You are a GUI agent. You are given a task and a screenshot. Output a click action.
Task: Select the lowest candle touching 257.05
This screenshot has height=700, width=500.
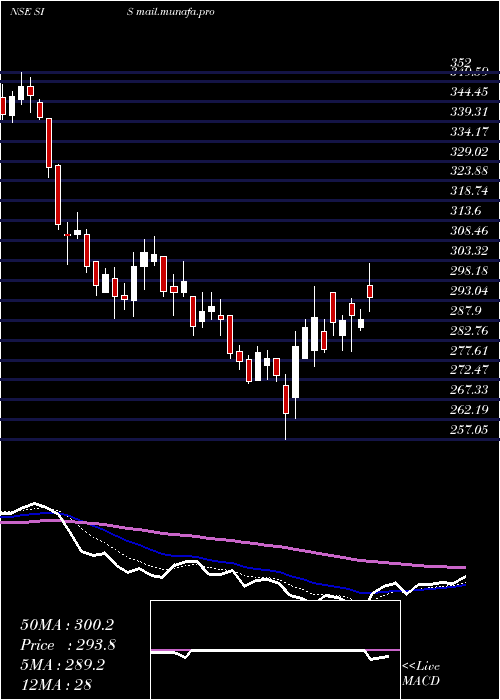click(x=286, y=400)
